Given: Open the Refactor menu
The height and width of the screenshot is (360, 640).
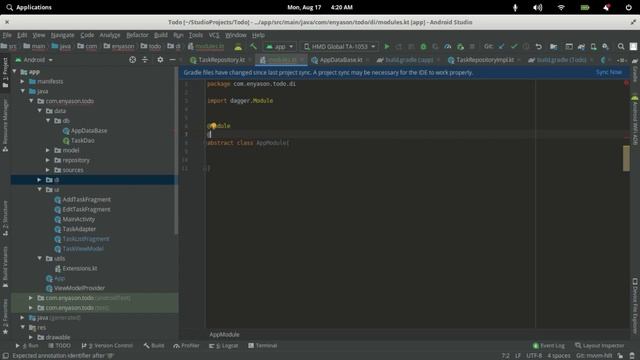Looking at the screenshot, I should click(x=137, y=35).
